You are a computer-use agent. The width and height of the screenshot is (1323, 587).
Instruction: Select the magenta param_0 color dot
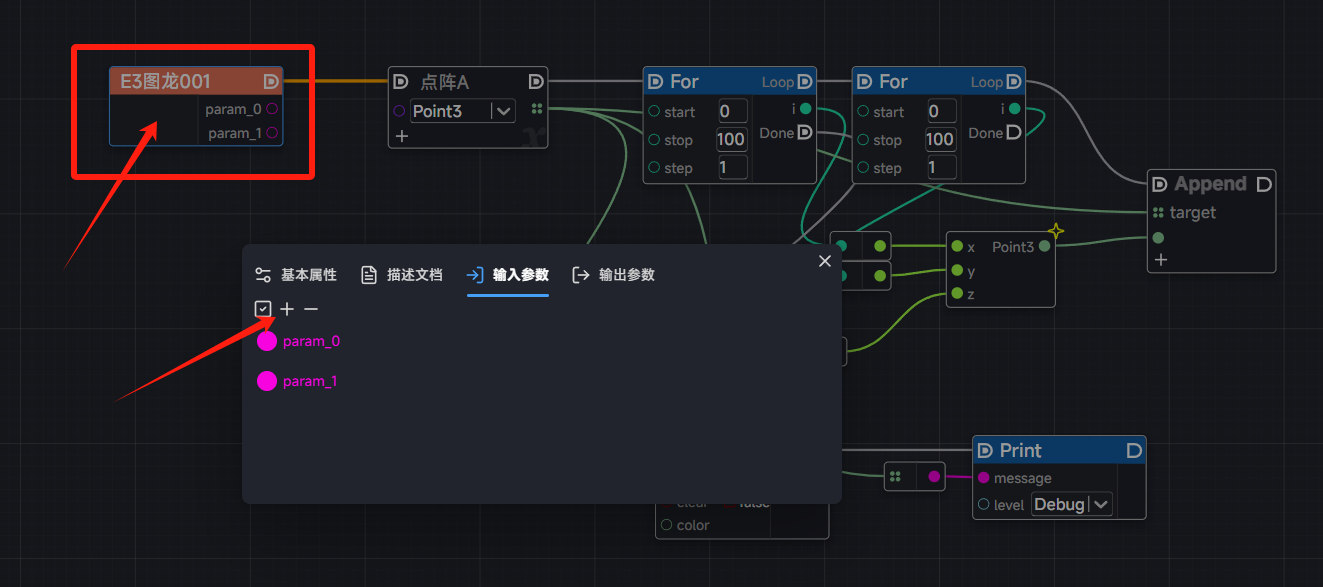(x=267, y=342)
